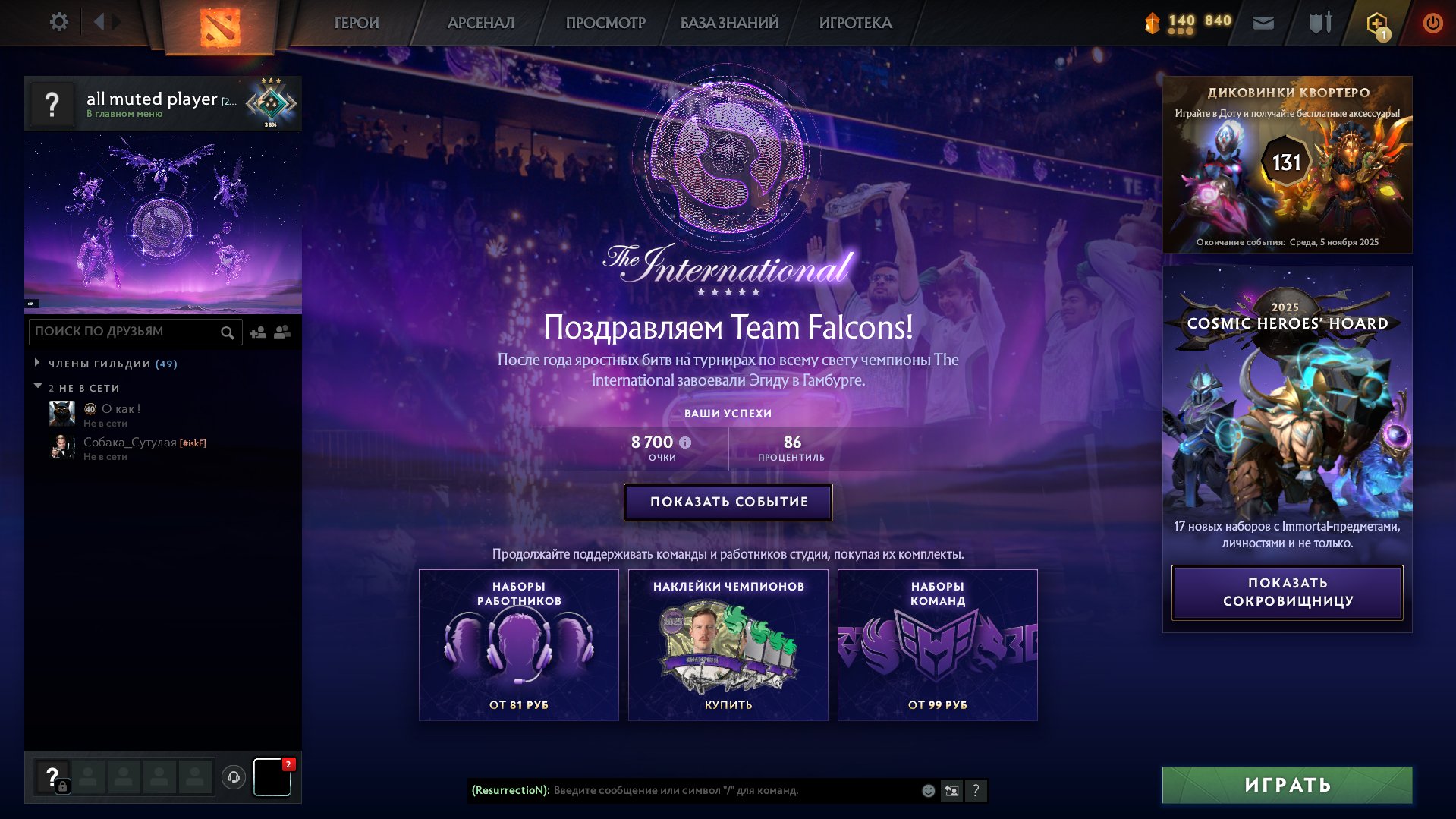
Task: Click the chat help question mark
Action: tap(976, 790)
